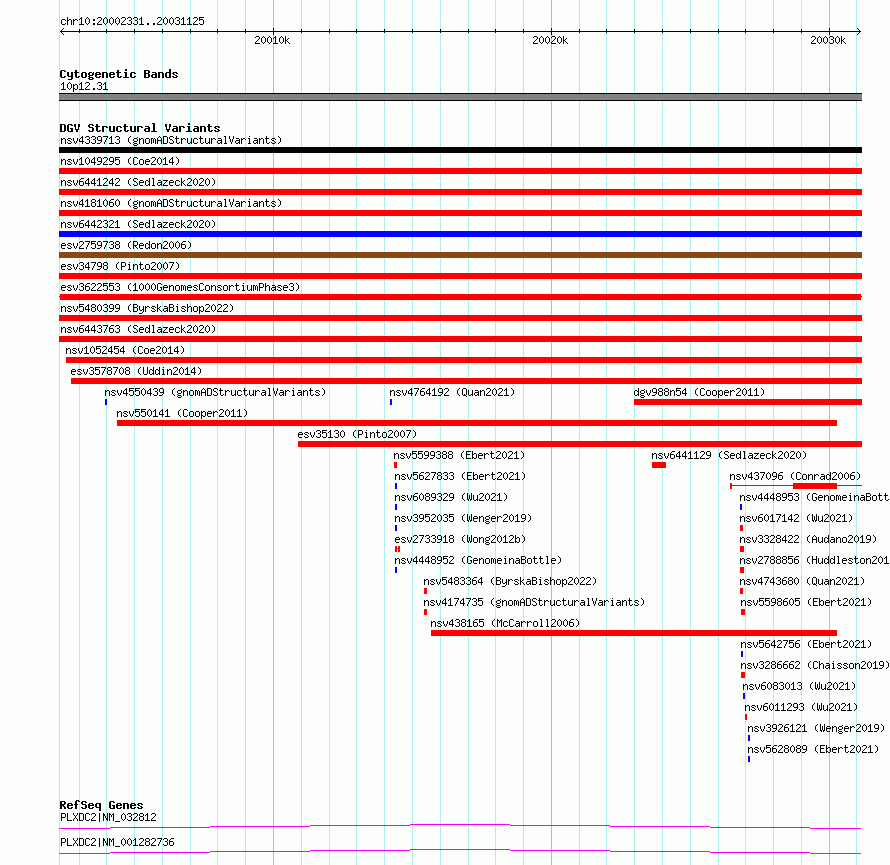Viewport: 890px width, 865px height.
Task: Open esv2733918 (Wong2012b) label
Action: coord(460,539)
